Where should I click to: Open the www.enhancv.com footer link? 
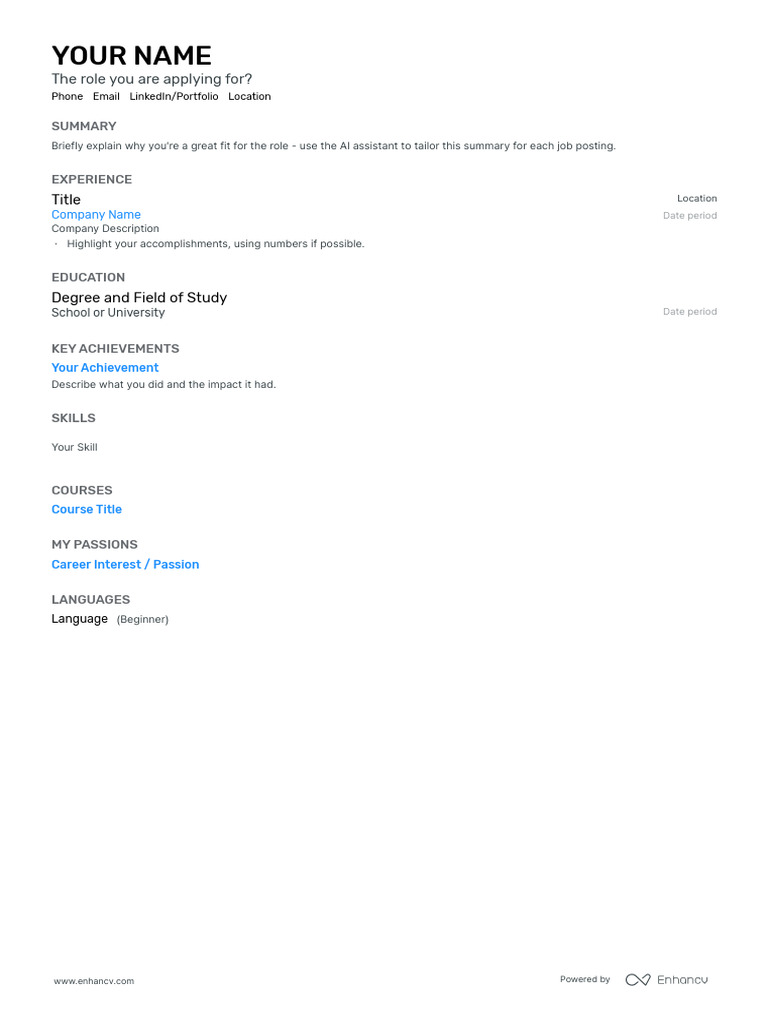point(94,981)
